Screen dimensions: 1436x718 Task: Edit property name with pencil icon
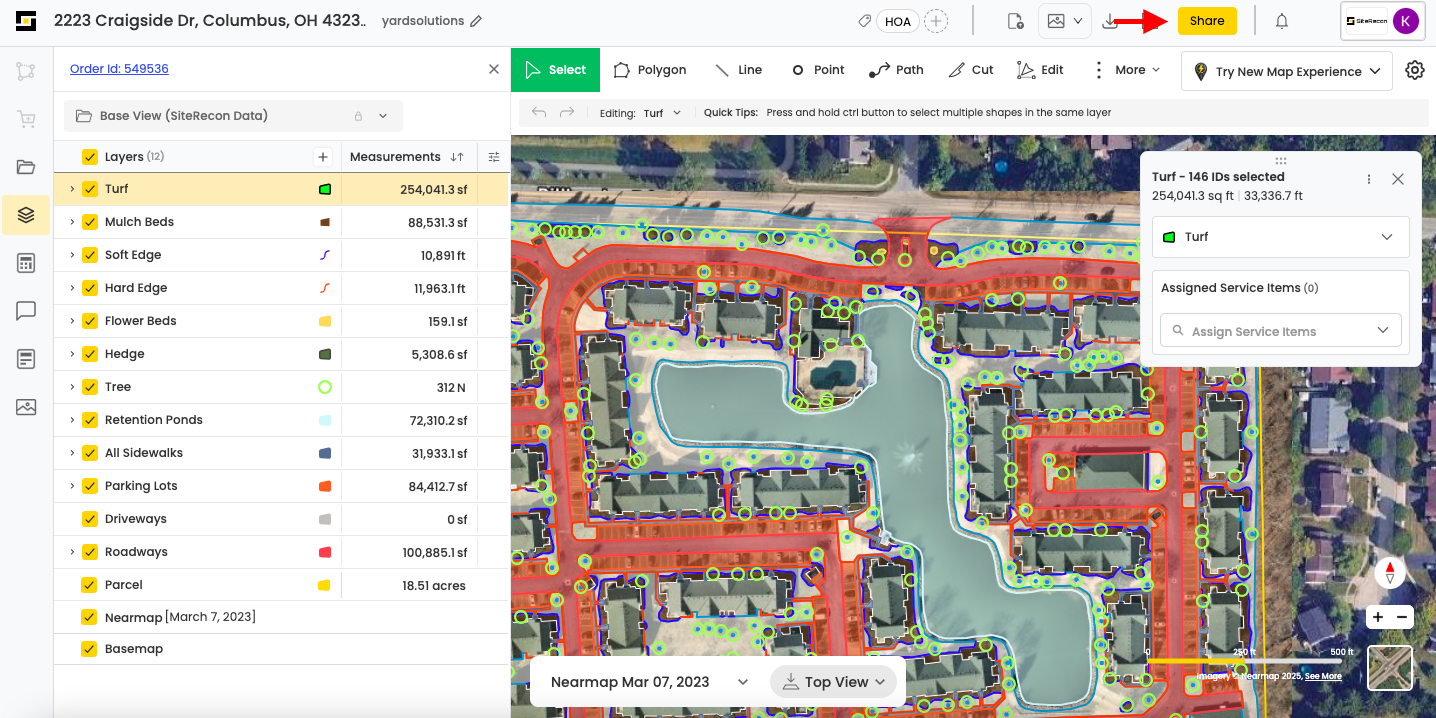point(476,21)
